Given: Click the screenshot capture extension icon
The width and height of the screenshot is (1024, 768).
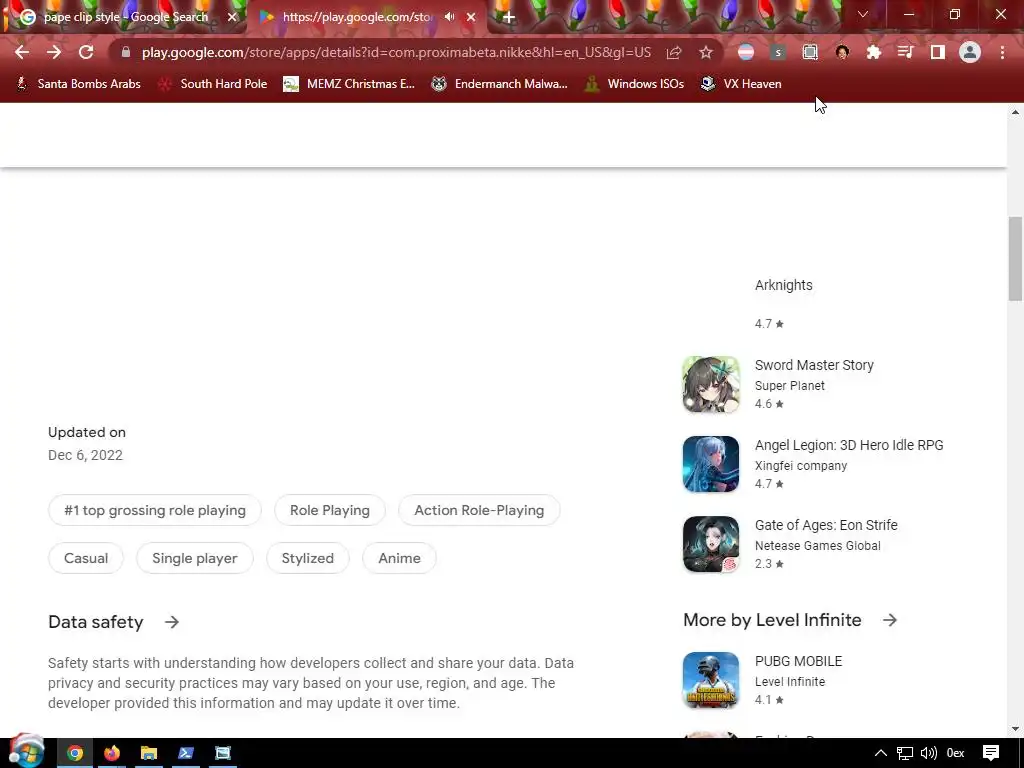Looking at the screenshot, I should point(810,52).
